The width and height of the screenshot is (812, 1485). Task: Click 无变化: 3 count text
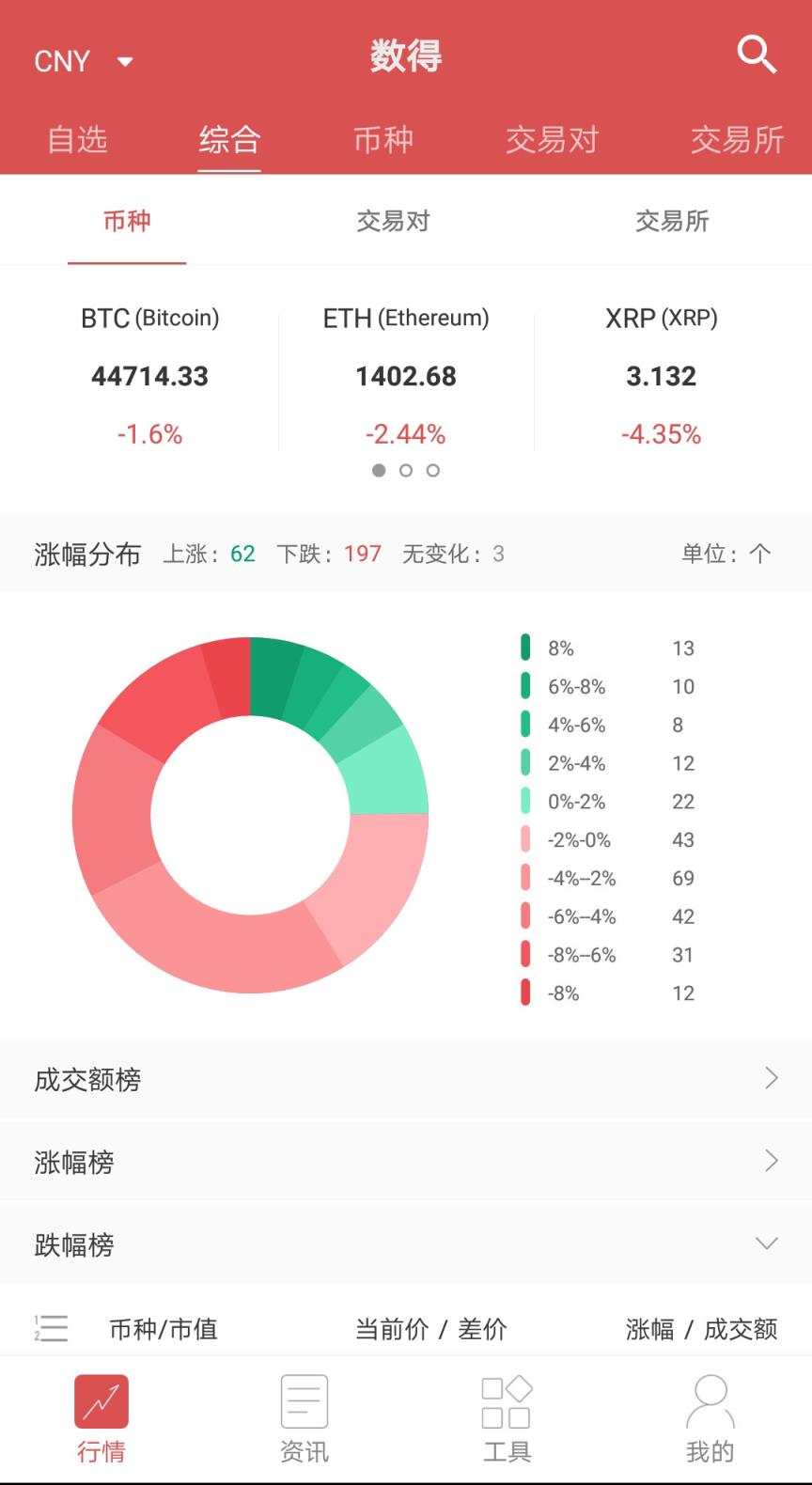pyautogui.click(x=453, y=554)
